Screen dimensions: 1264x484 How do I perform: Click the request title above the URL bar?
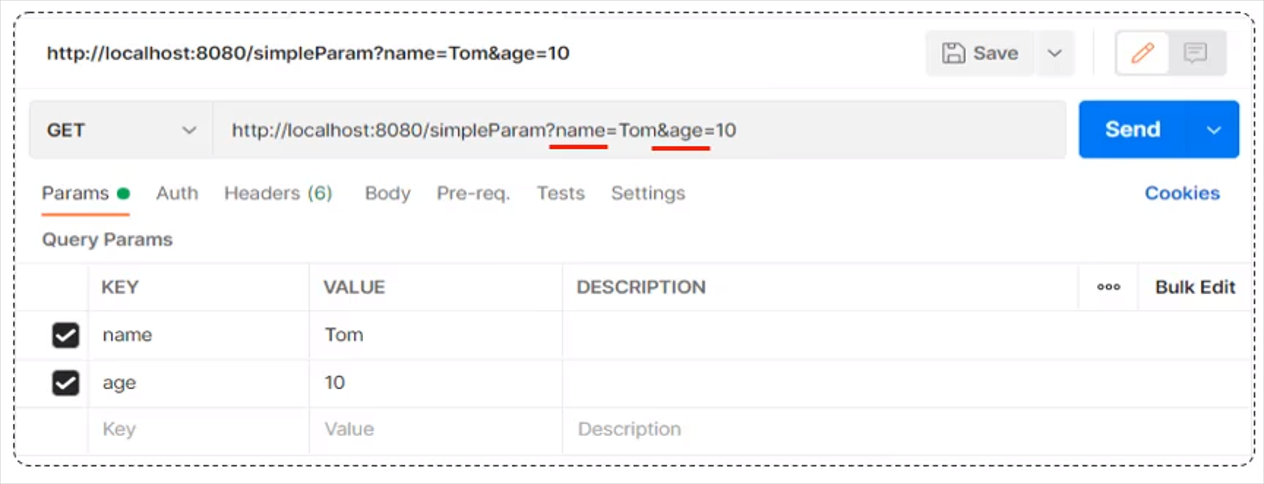308,53
